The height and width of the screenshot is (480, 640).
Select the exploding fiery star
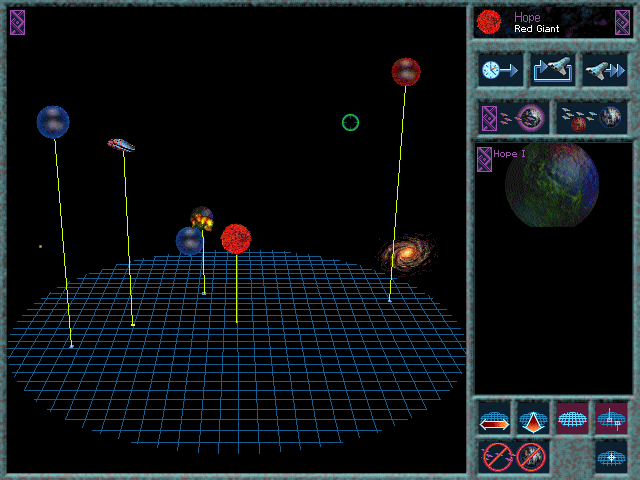pyautogui.click(x=202, y=218)
